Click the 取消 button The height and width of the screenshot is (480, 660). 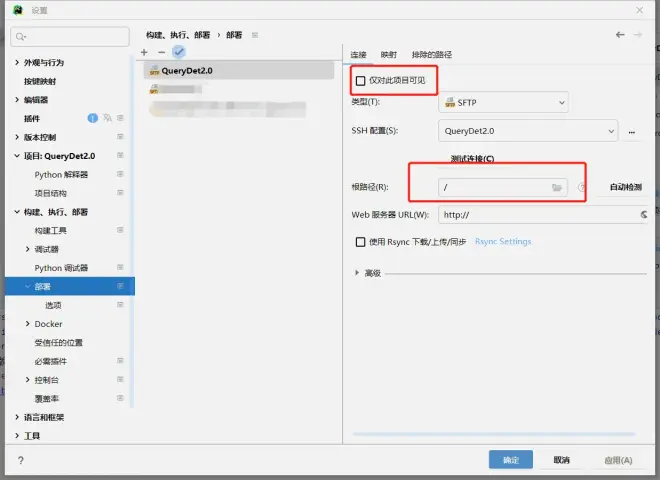562,460
